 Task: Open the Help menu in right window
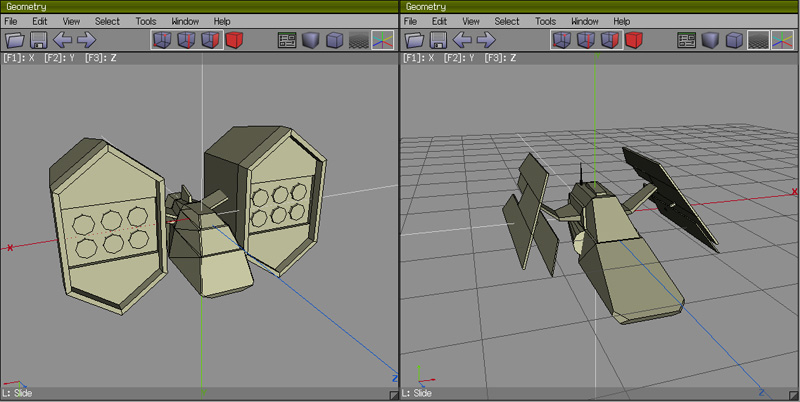coord(621,21)
